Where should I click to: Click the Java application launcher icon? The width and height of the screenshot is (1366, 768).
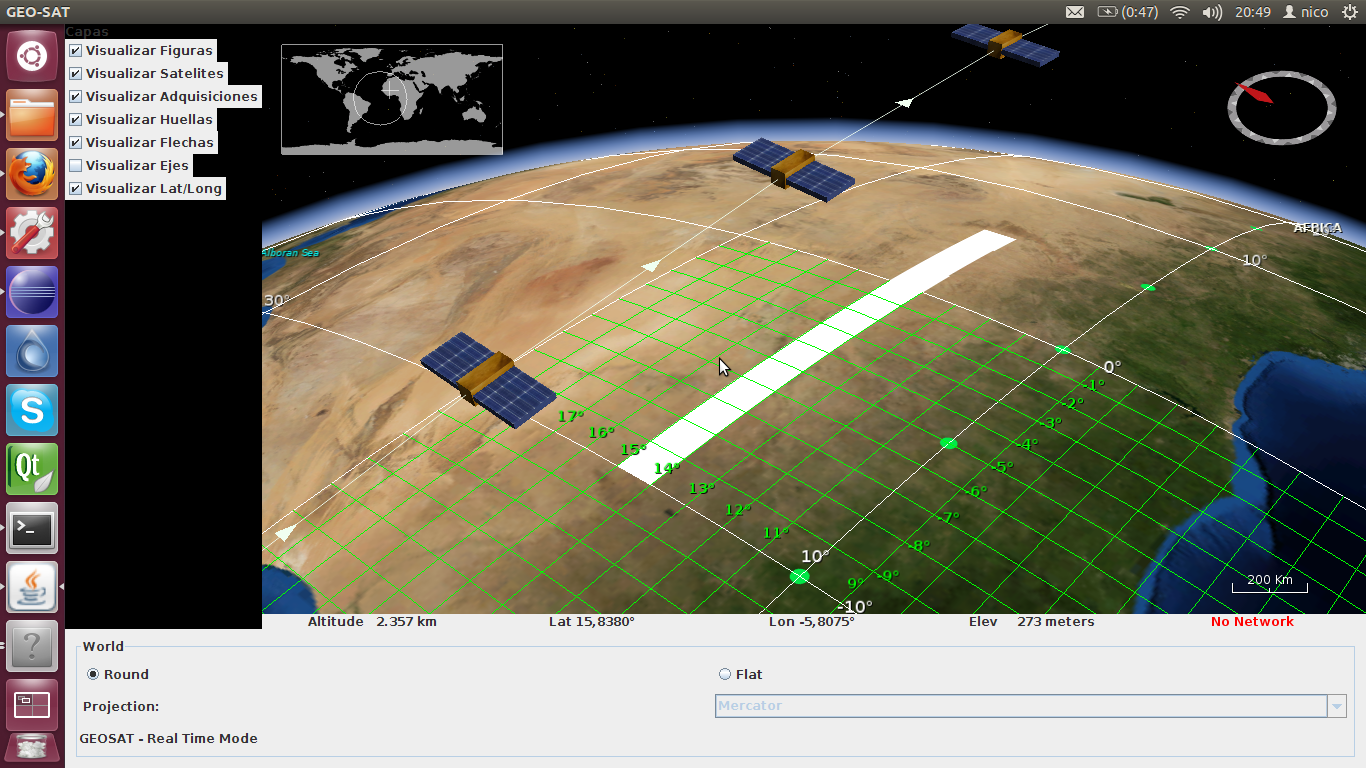coord(32,587)
